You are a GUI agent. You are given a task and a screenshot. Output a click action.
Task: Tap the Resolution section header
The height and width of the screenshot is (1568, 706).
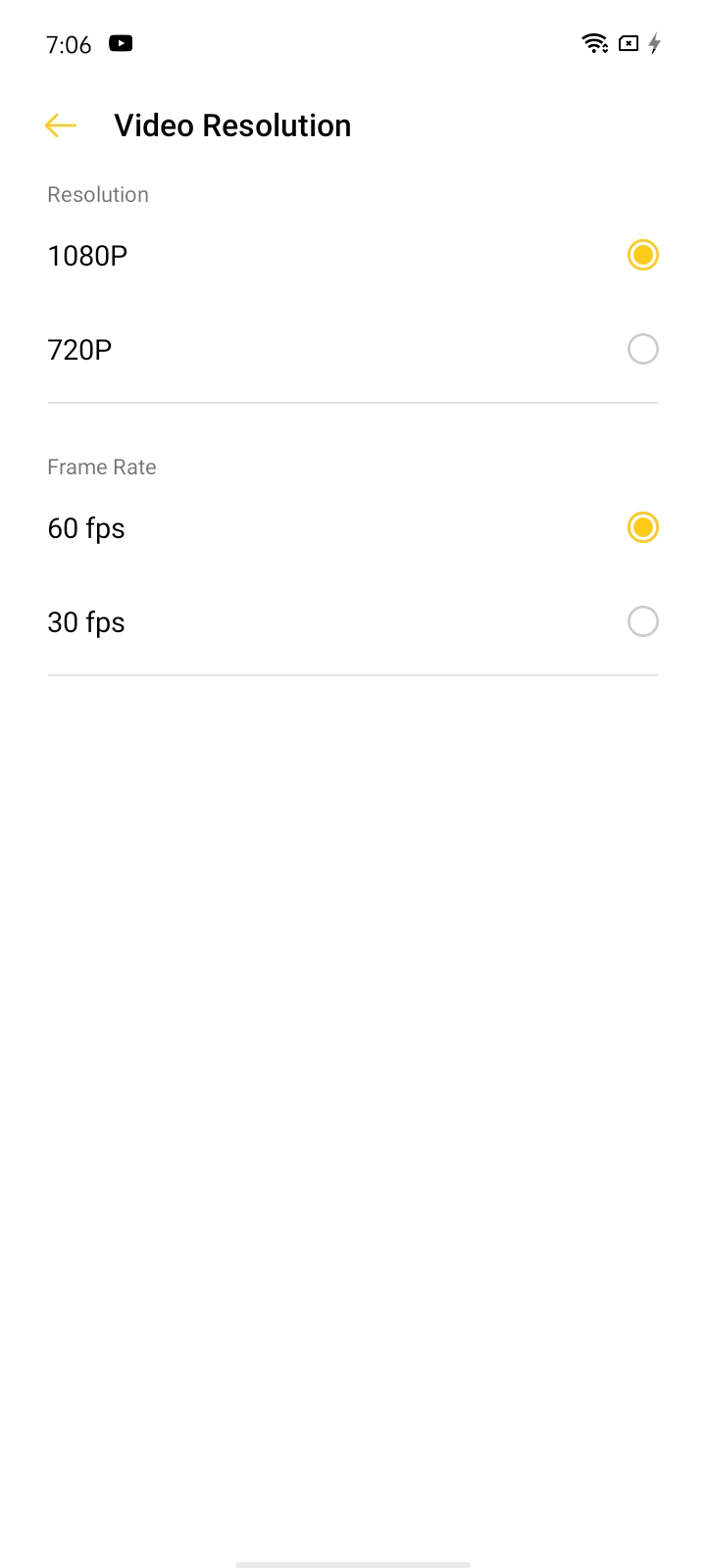98,194
